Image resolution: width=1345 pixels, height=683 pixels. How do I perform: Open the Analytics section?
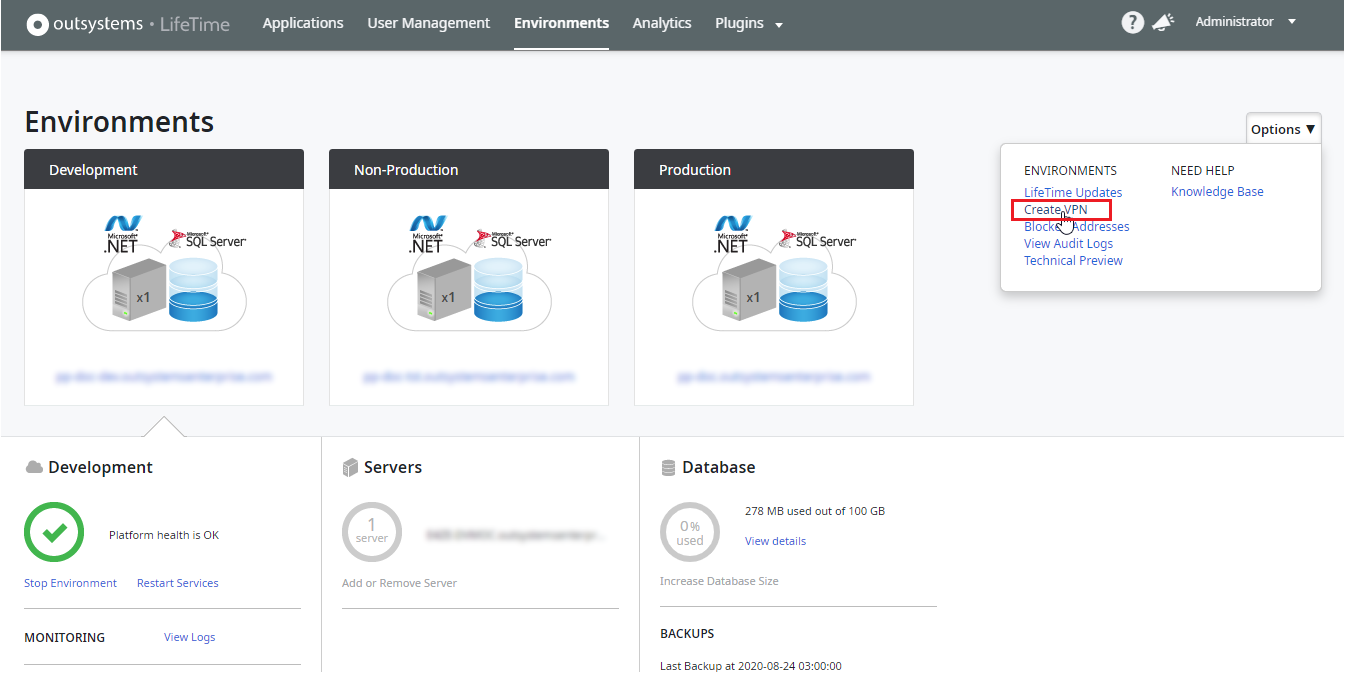click(662, 23)
